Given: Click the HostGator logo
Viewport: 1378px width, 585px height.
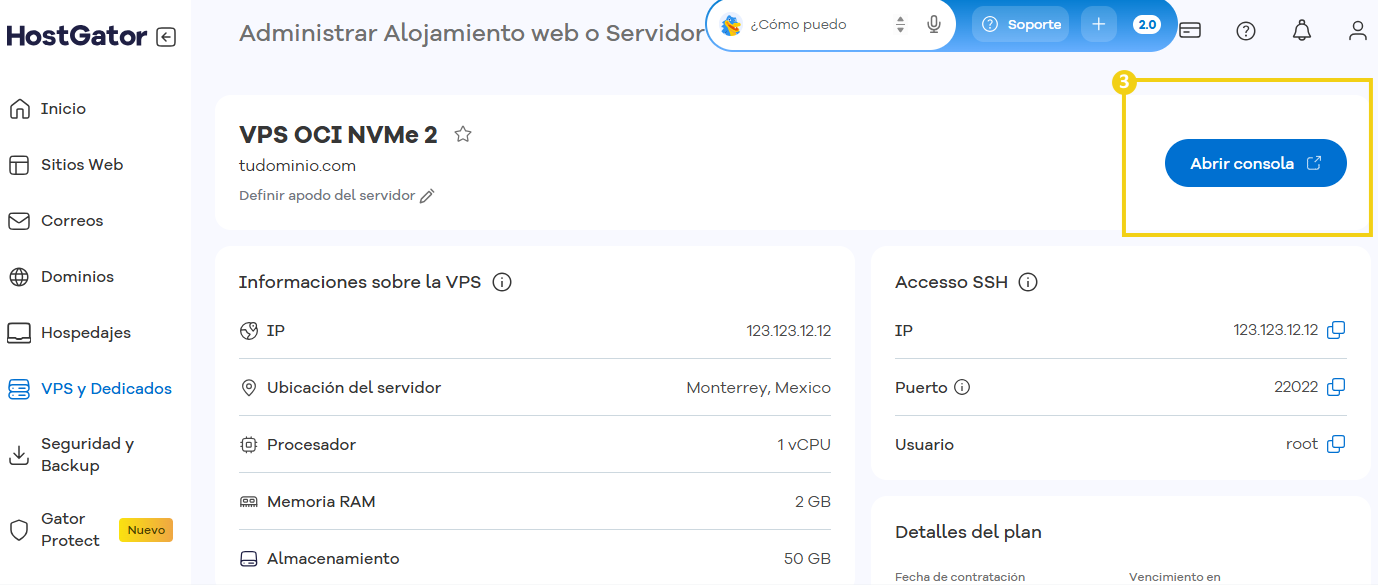Looking at the screenshot, I should coord(77,37).
